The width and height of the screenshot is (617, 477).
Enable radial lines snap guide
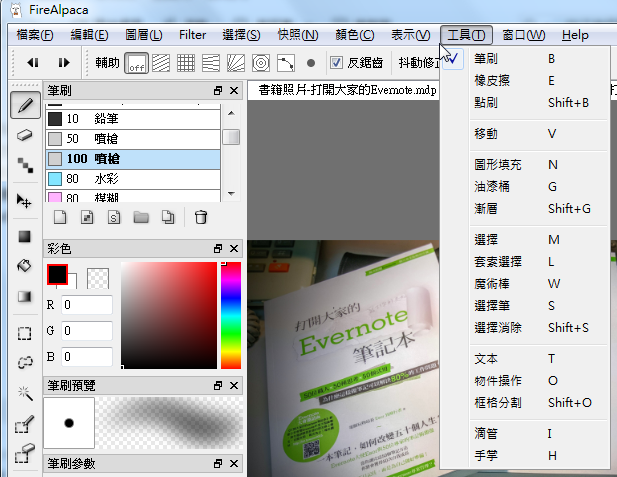pos(236,63)
